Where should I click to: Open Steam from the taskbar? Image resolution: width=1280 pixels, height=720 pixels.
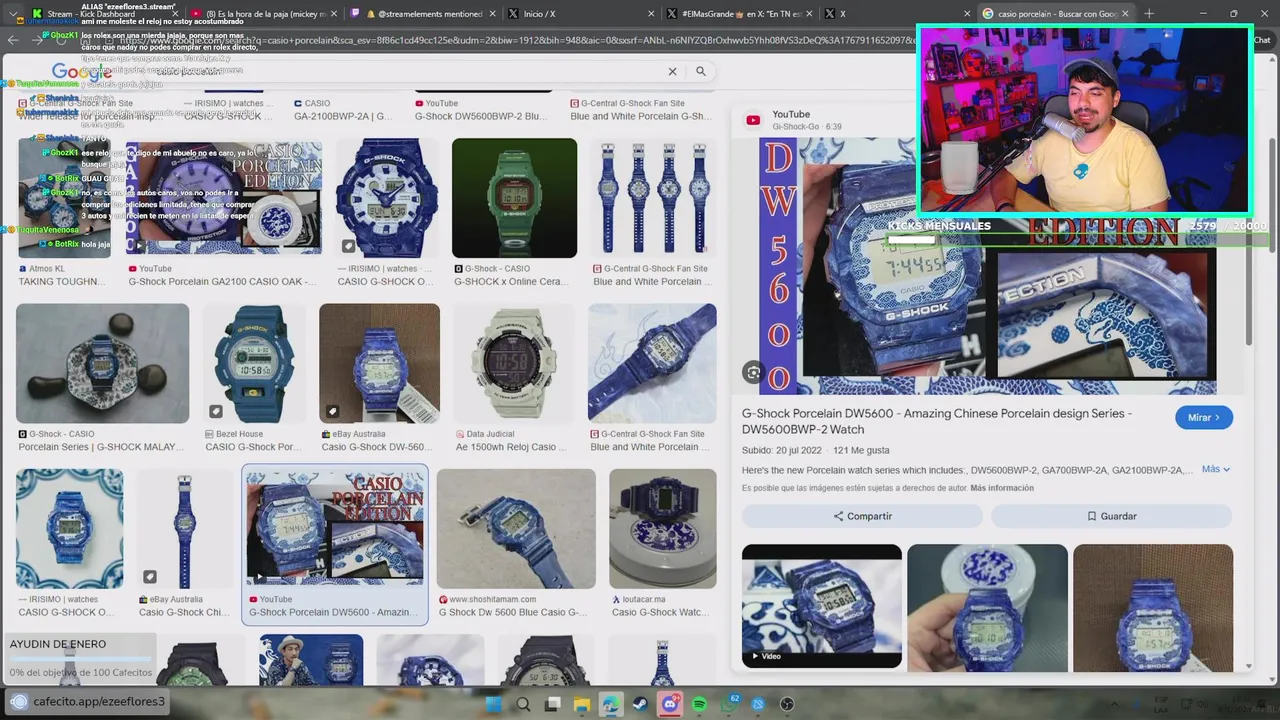click(640, 704)
